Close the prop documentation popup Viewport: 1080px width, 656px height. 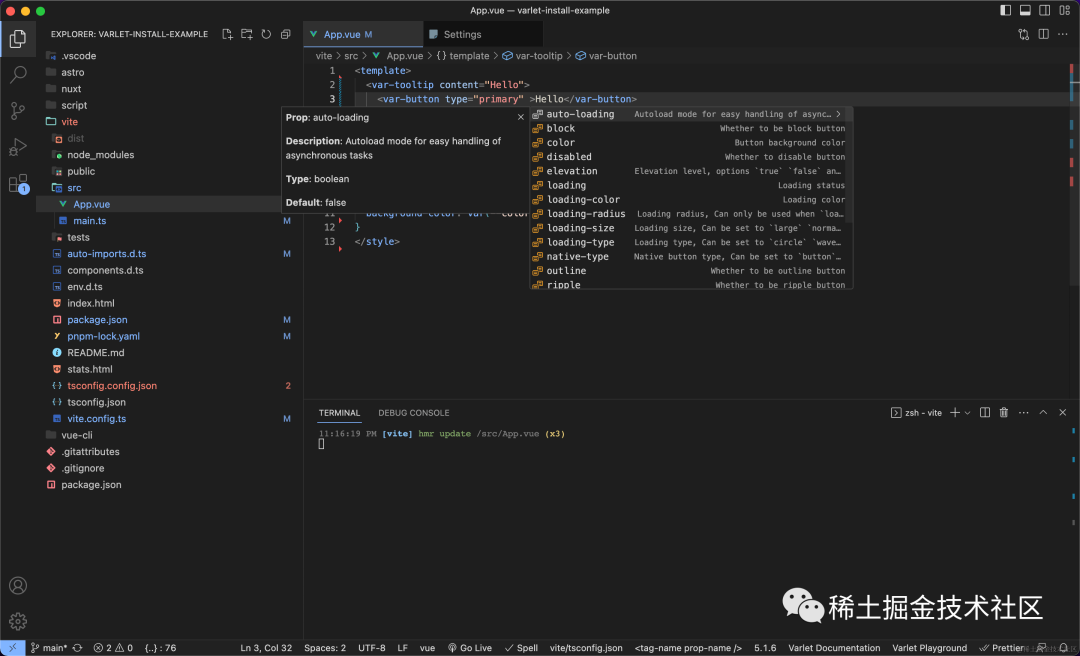coord(521,117)
